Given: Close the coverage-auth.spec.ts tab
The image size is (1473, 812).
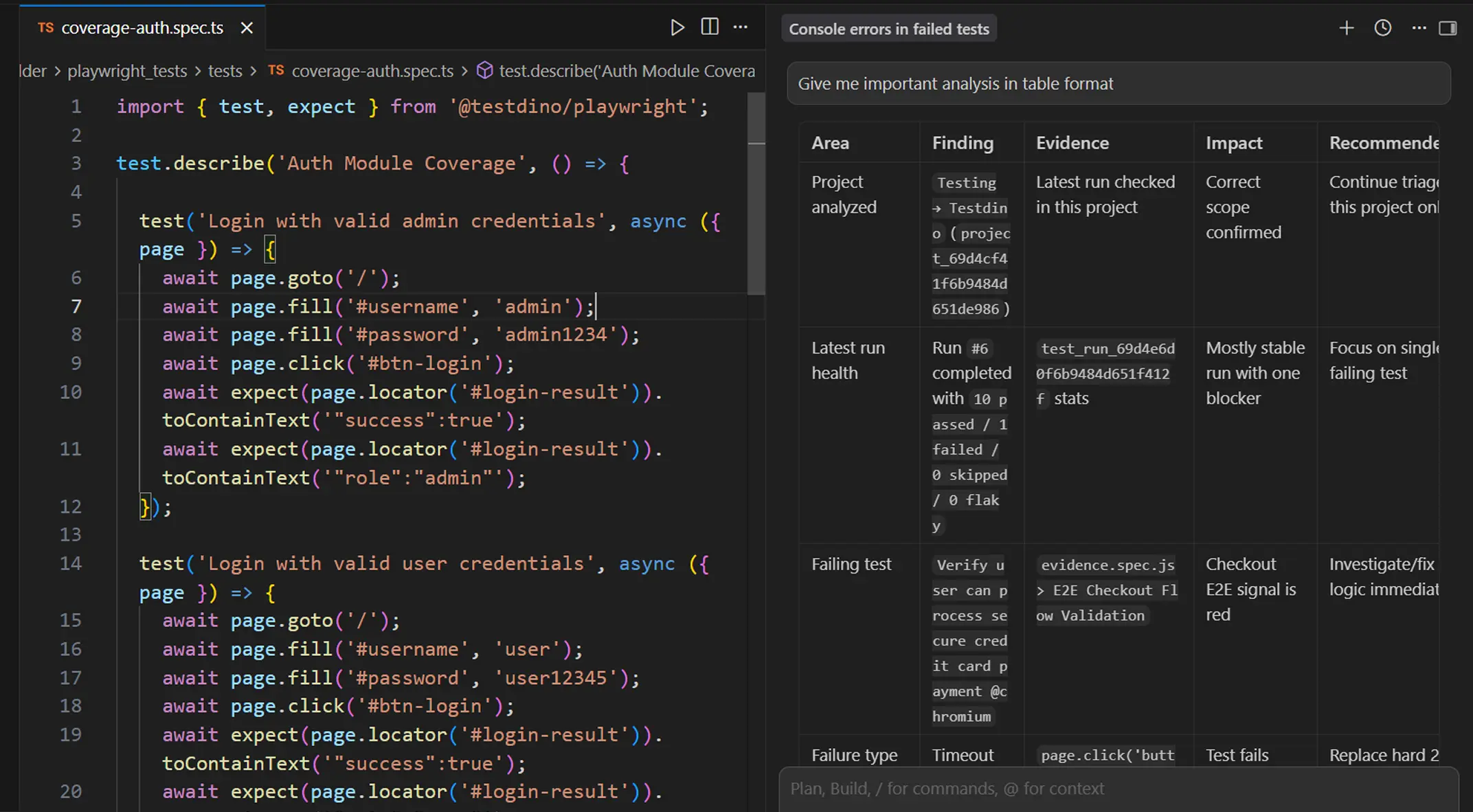Looking at the screenshot, I should 247,28.
